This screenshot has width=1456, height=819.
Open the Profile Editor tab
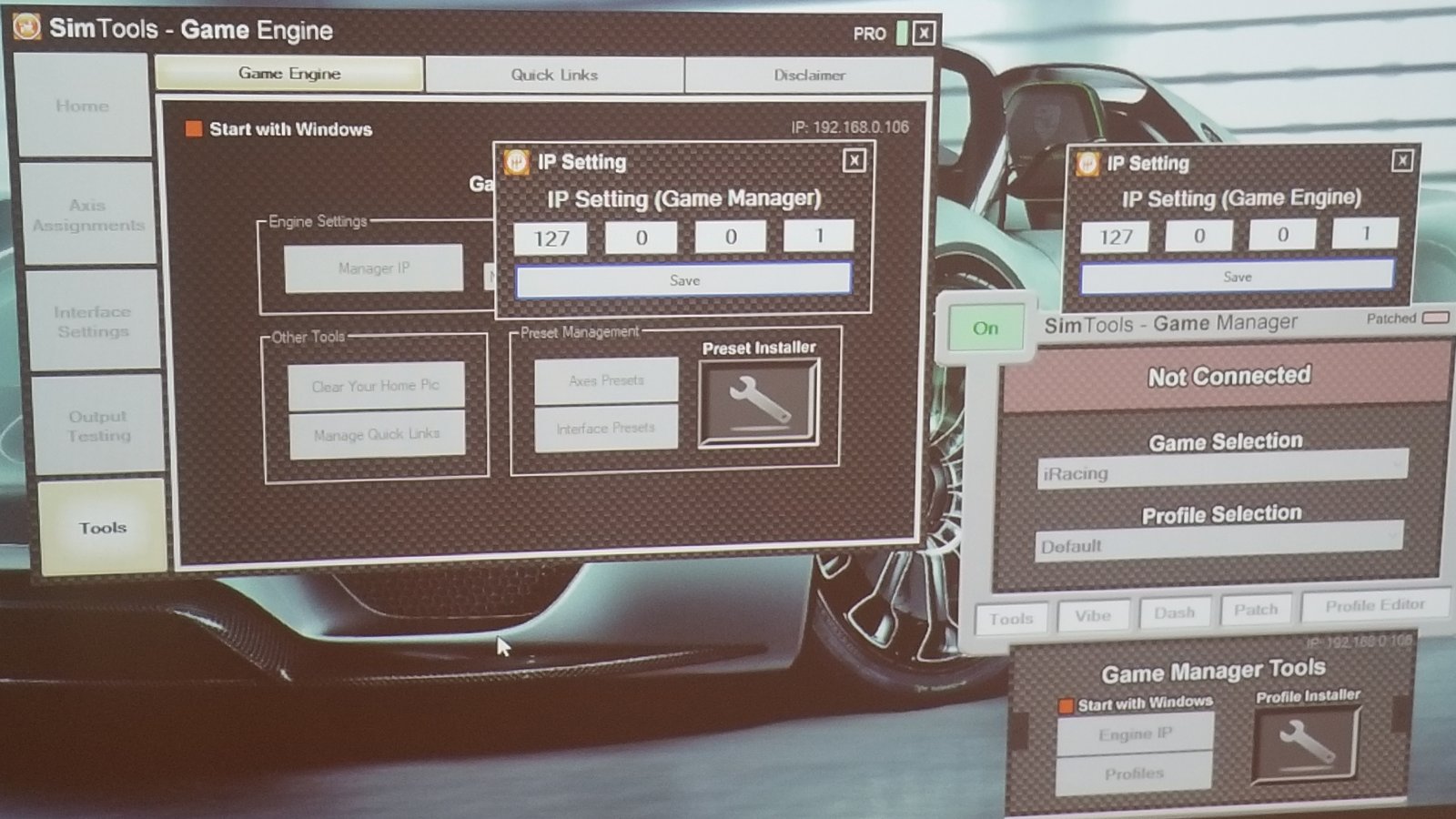pos(1375,605)
